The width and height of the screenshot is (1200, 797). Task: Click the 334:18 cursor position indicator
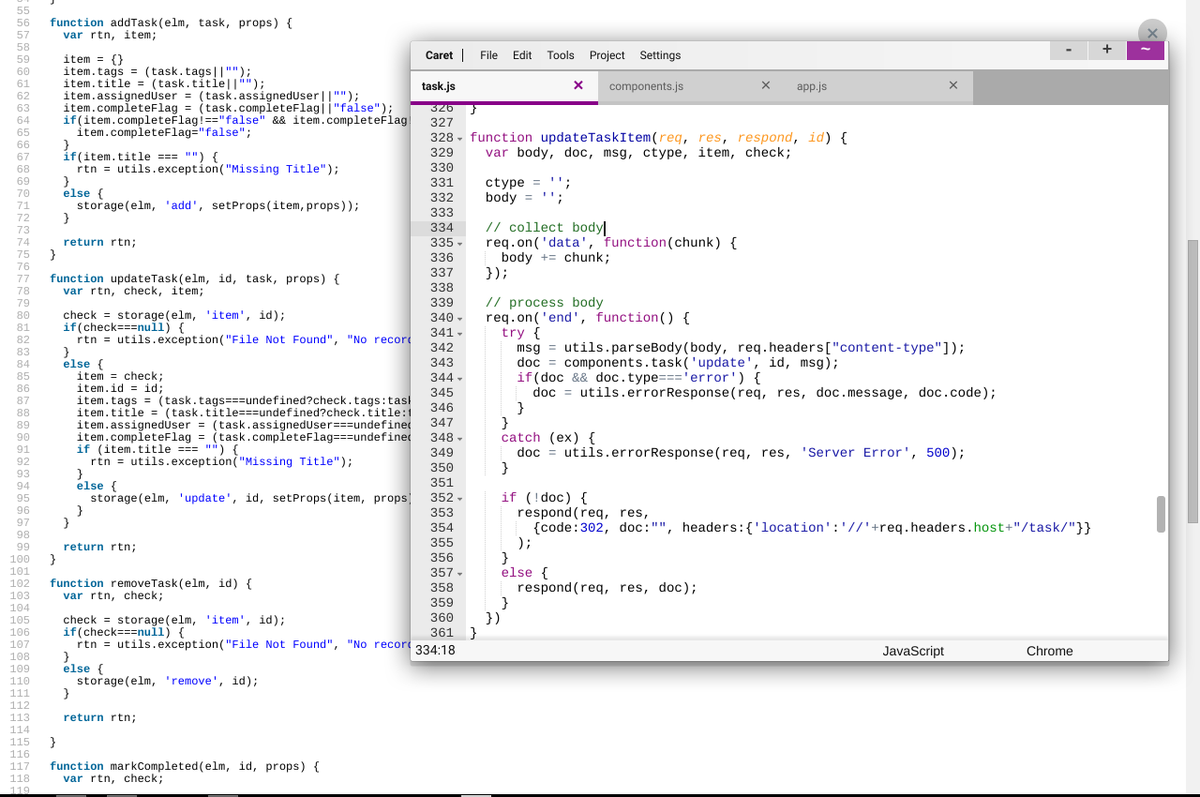(x=435, y=651)
